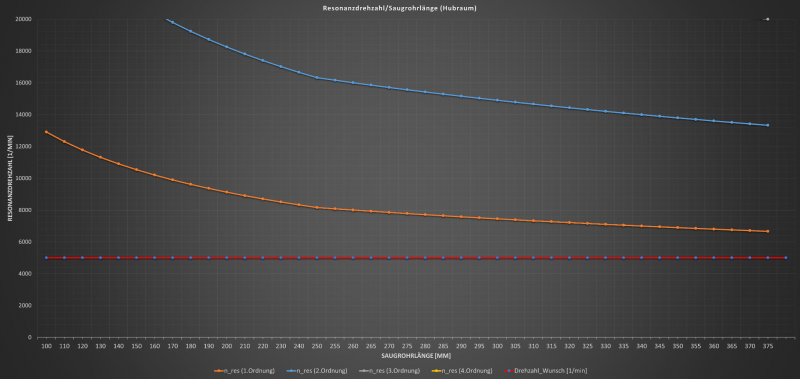Click the 250 label on the horizontal axis
The image size is (800, 379).
pyautogui.click(x=317, y=346)
